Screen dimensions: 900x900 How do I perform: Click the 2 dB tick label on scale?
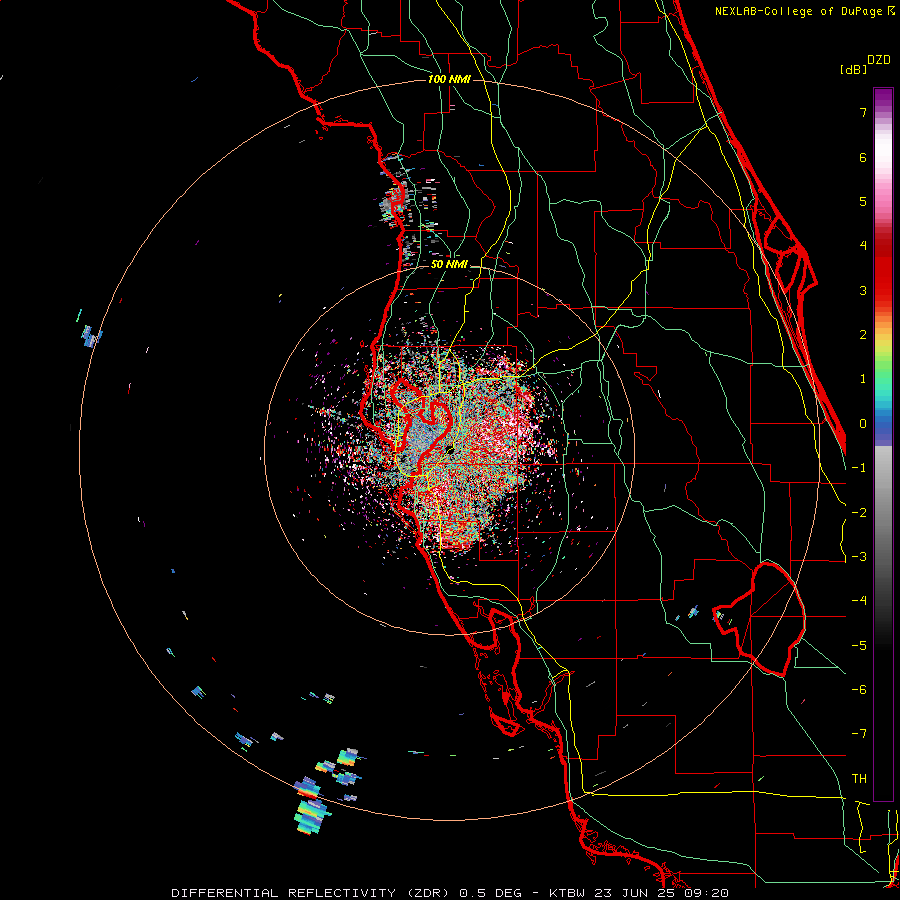pyautogui.click(x=863, y=335)
